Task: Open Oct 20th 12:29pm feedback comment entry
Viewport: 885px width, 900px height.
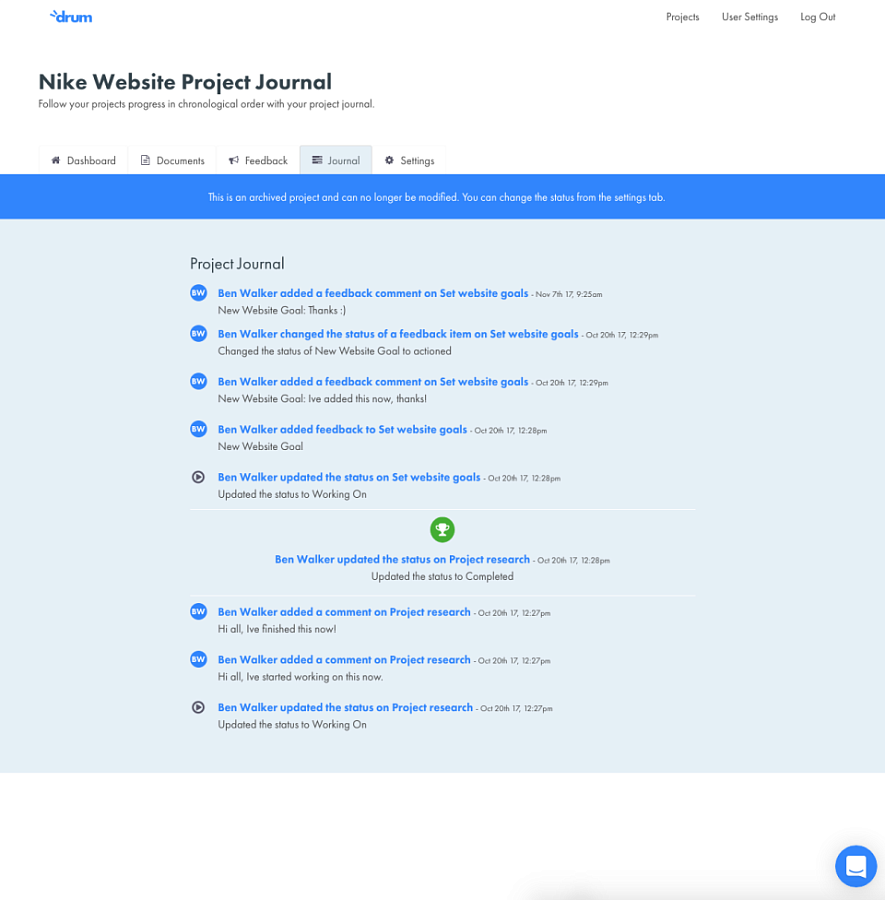Action: click(373, 382)
